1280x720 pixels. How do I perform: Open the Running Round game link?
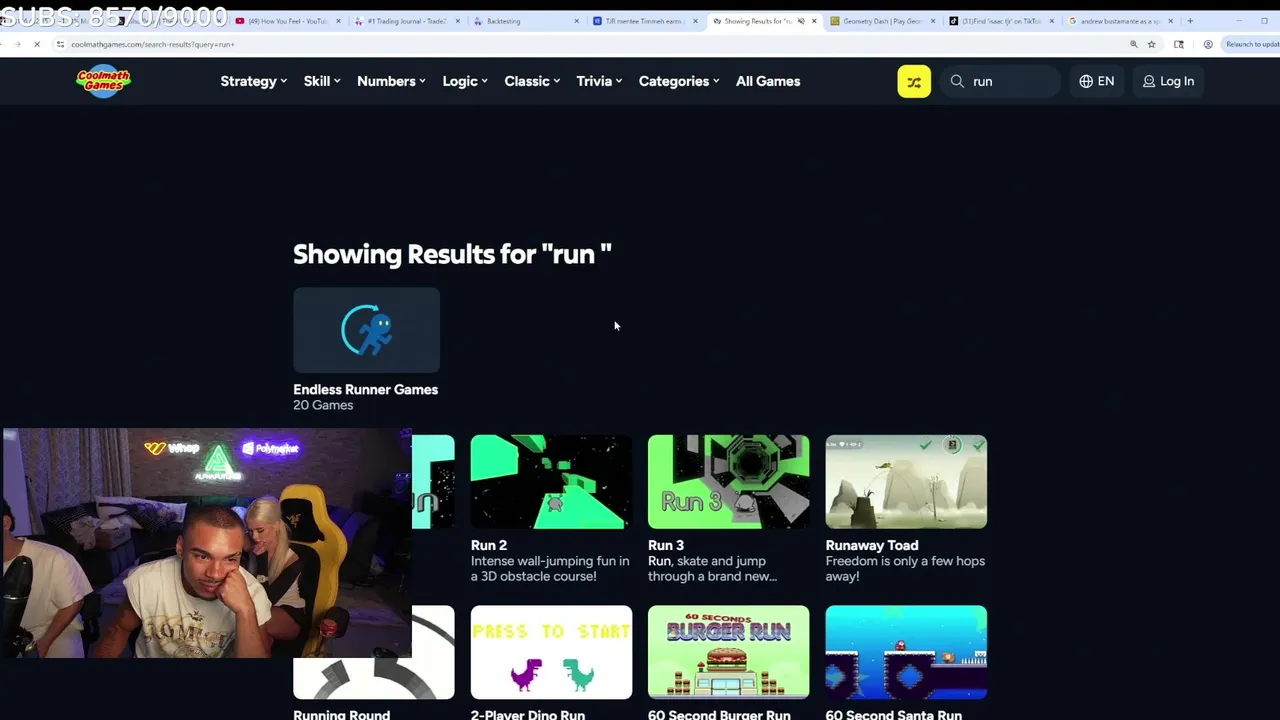[x=341, y=714]
